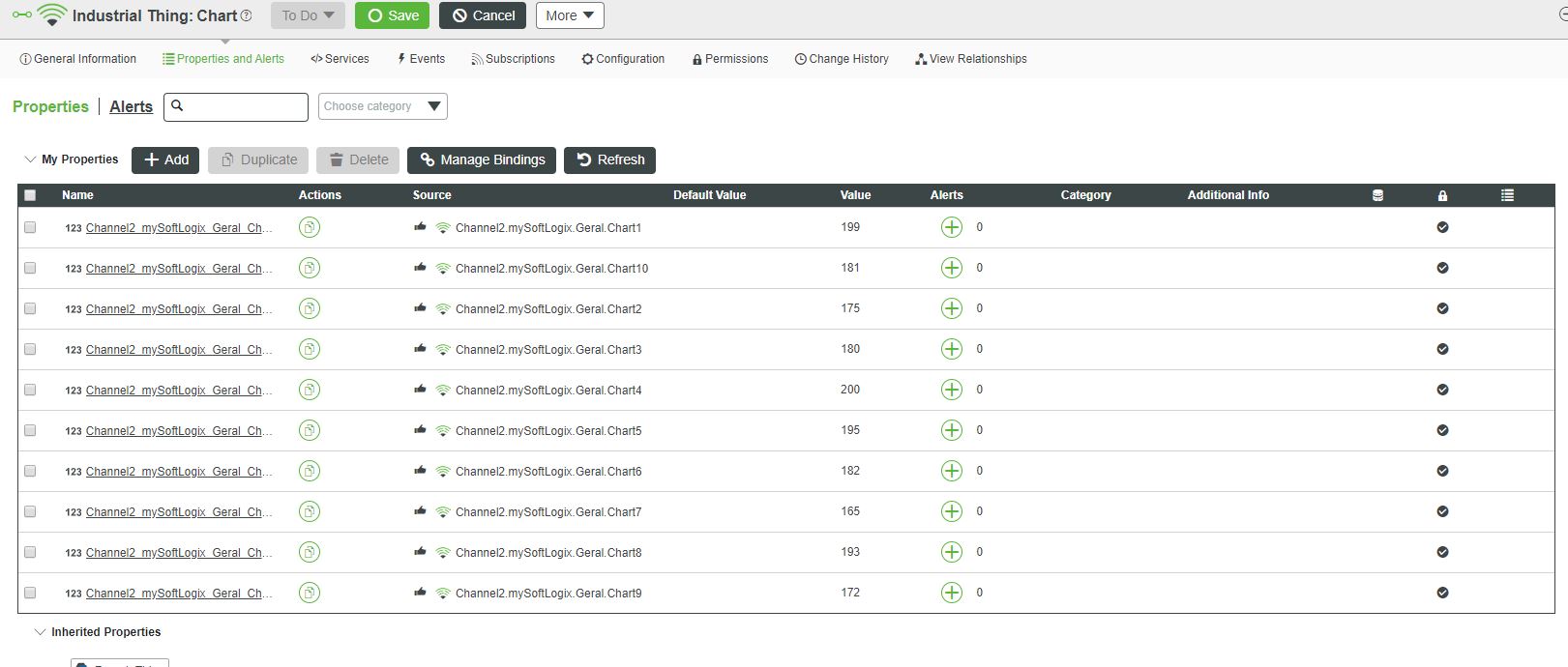Switch to the Permissions tab

pos(730,59)
